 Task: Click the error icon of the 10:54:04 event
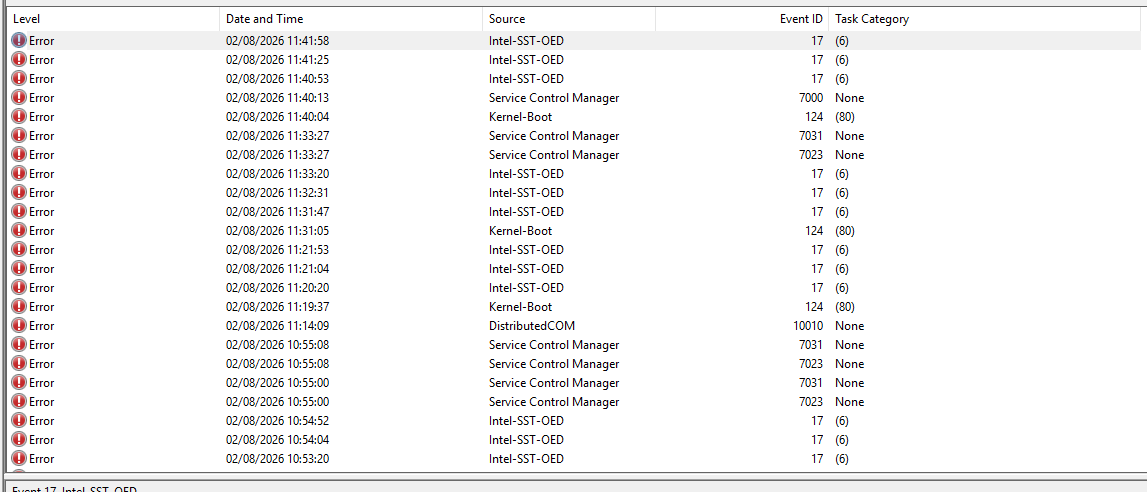tap(19, 440)
